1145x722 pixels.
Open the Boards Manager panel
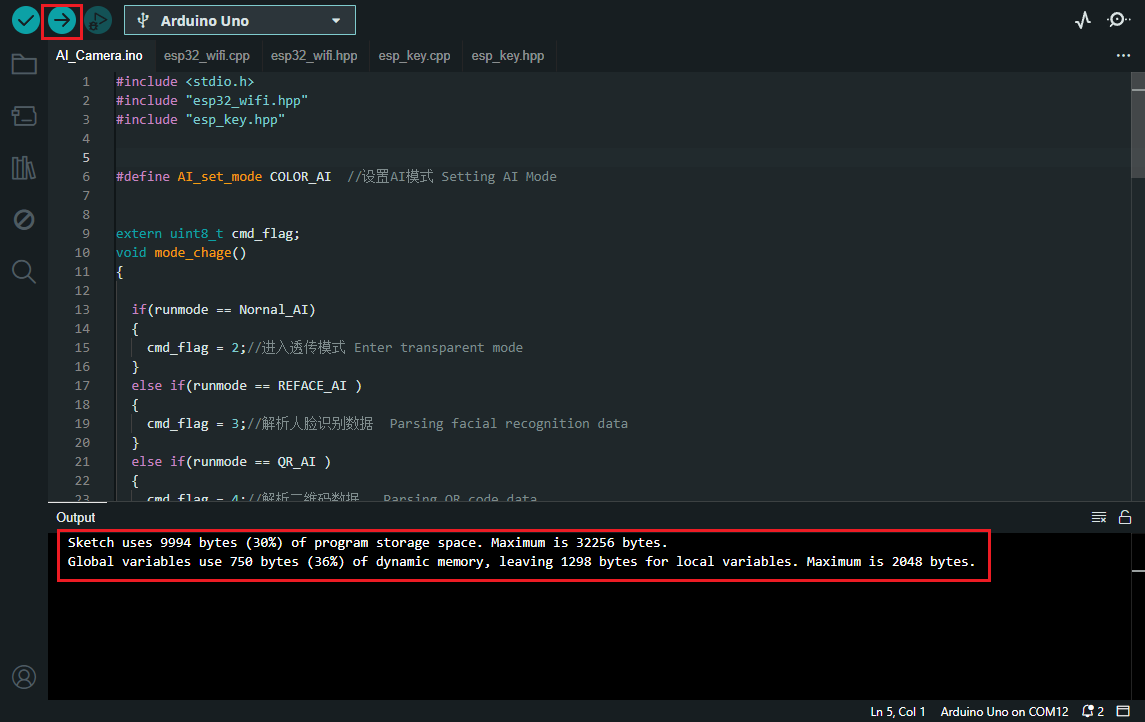pos(24,116)
